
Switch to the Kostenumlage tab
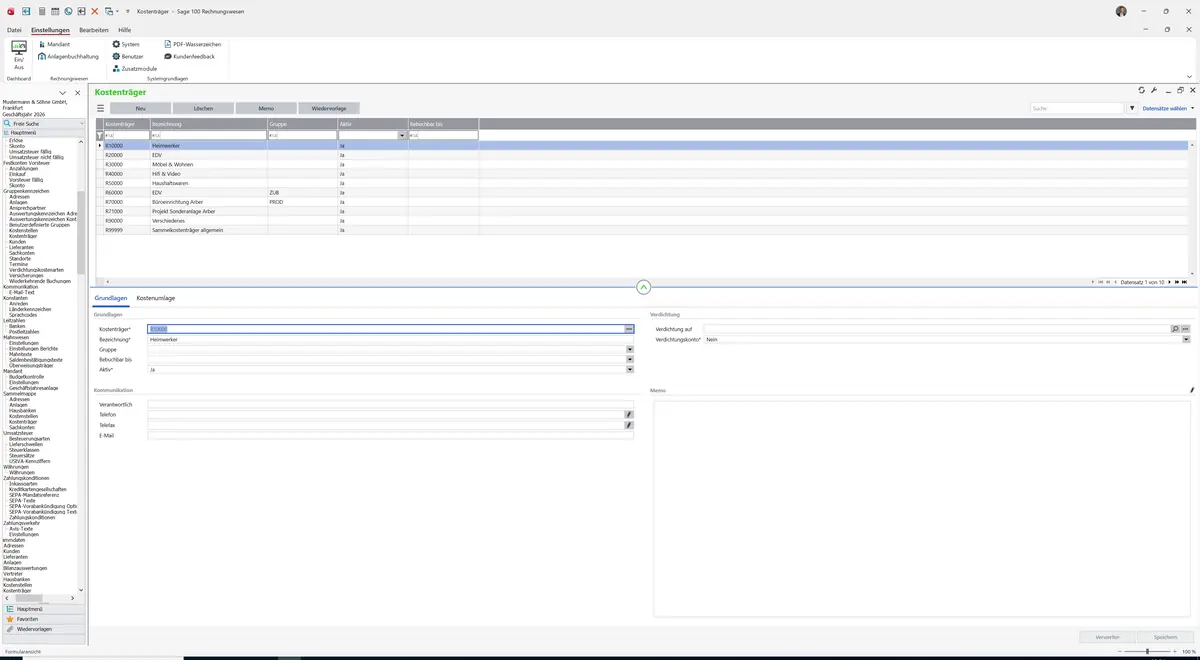tap(156, 298)
